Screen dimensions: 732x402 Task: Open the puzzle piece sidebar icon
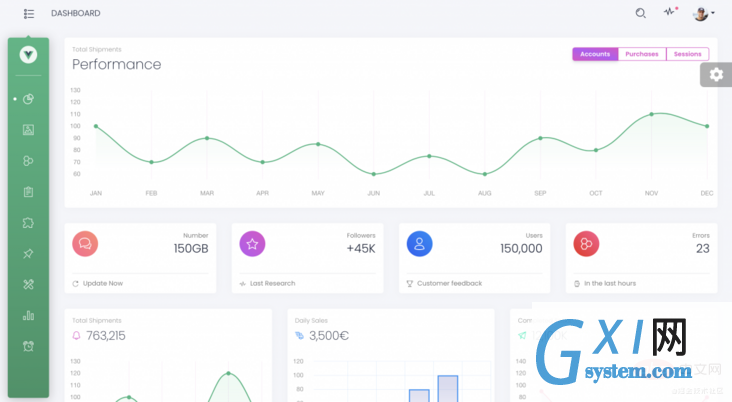click(28, 223)
